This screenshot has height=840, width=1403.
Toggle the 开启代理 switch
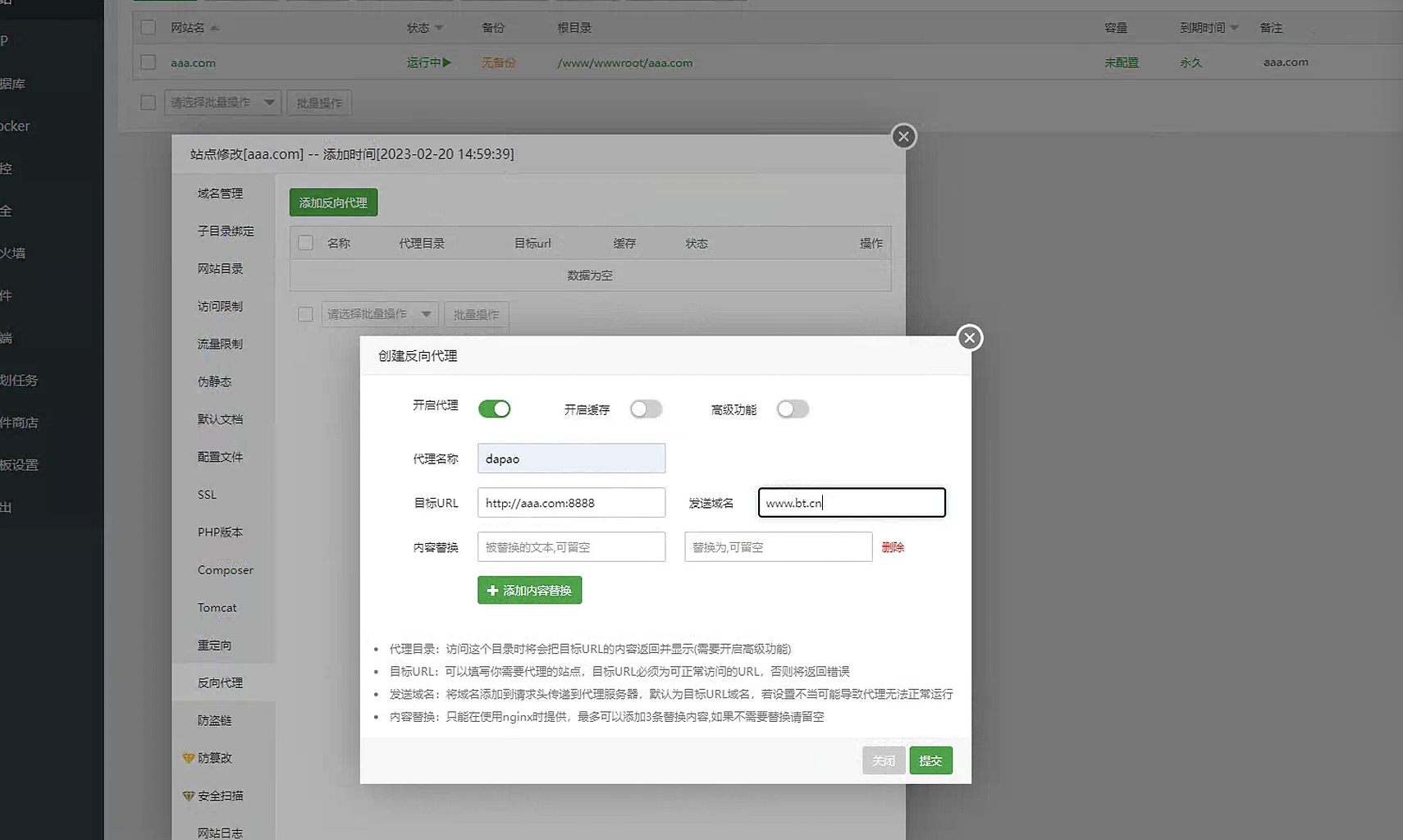(495, 409)
